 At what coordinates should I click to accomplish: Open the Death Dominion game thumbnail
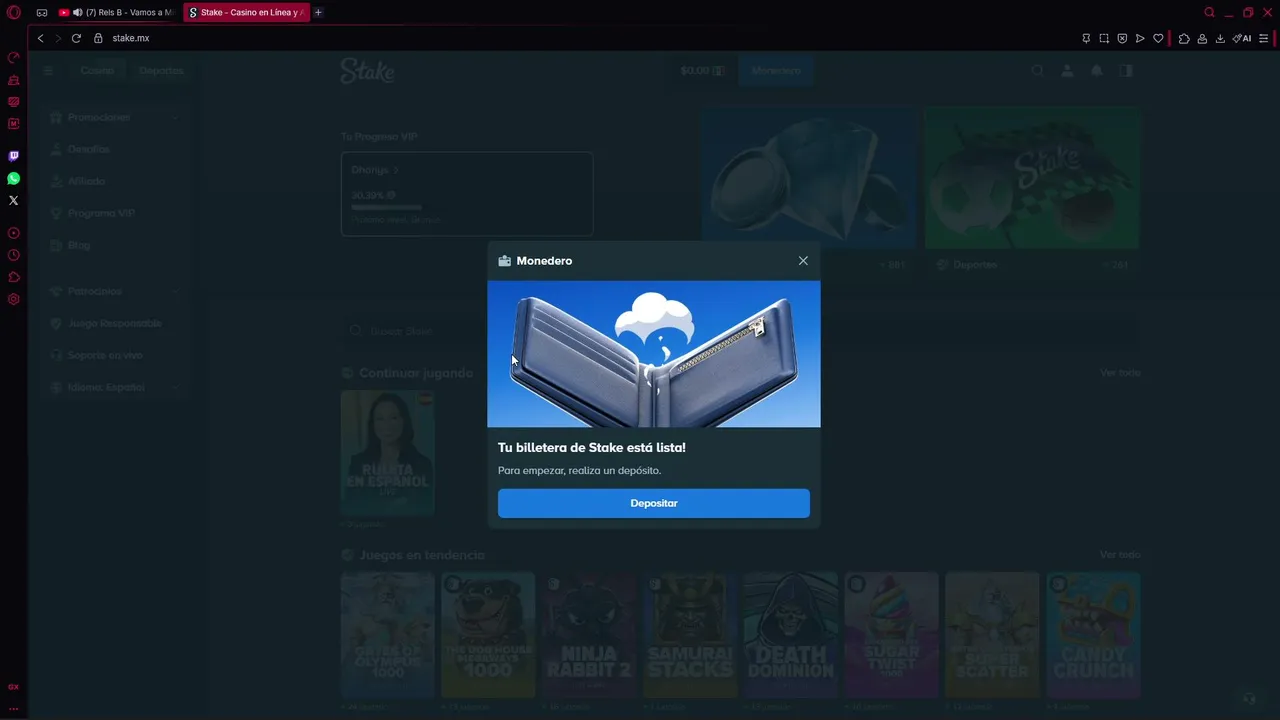[x=791, y=635]
